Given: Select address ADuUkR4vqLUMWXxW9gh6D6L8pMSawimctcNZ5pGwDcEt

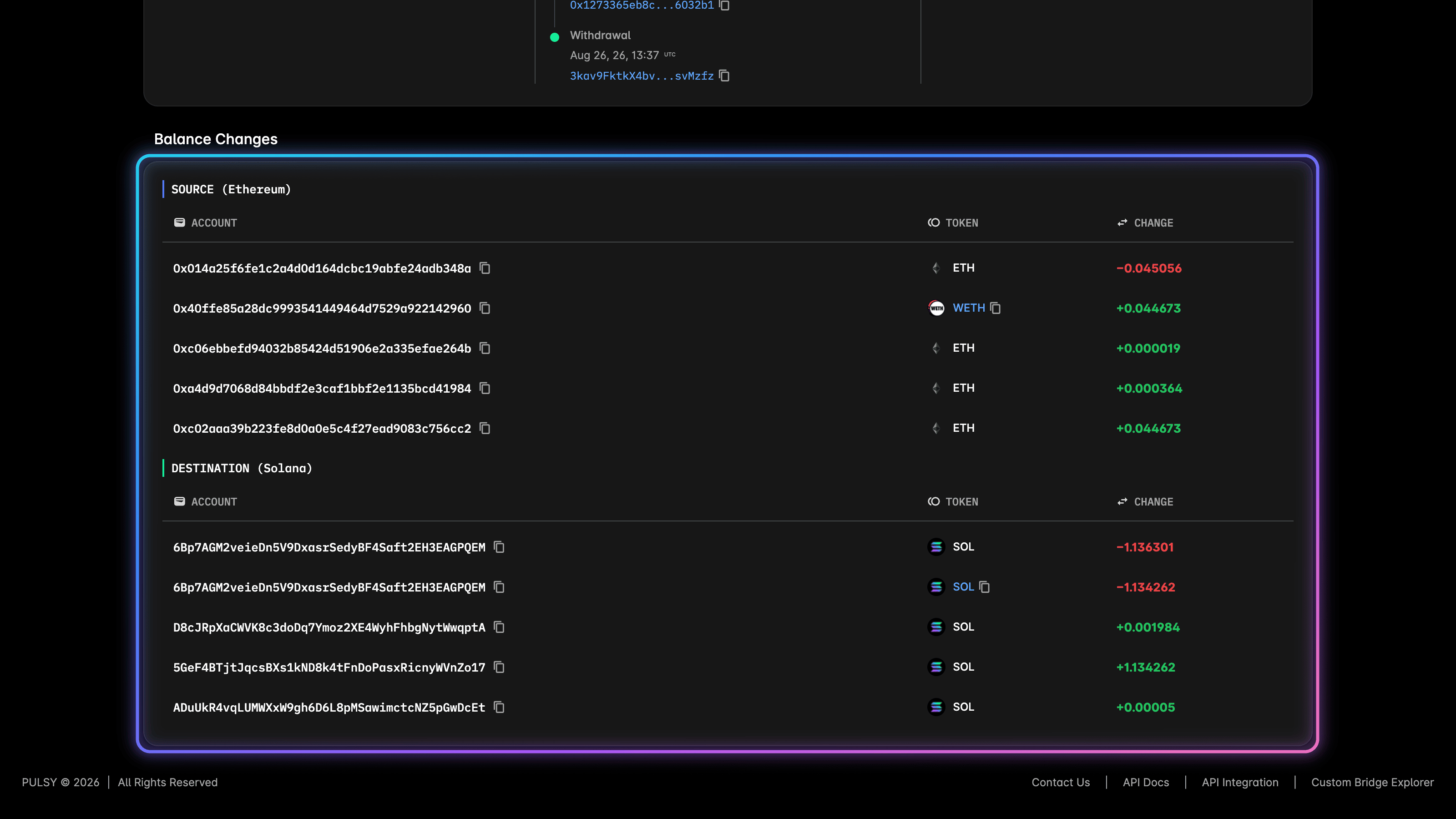Looking at the screenshot, I should tap(329, 708).
